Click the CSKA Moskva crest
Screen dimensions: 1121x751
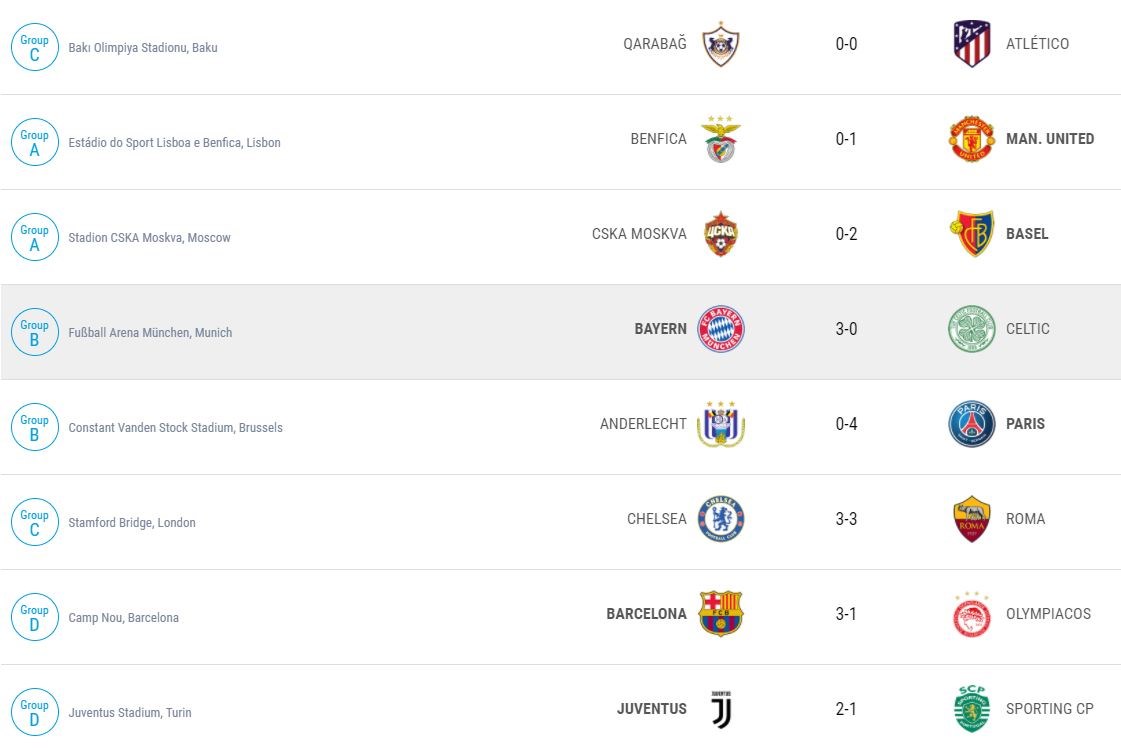(x=720, y=234)
